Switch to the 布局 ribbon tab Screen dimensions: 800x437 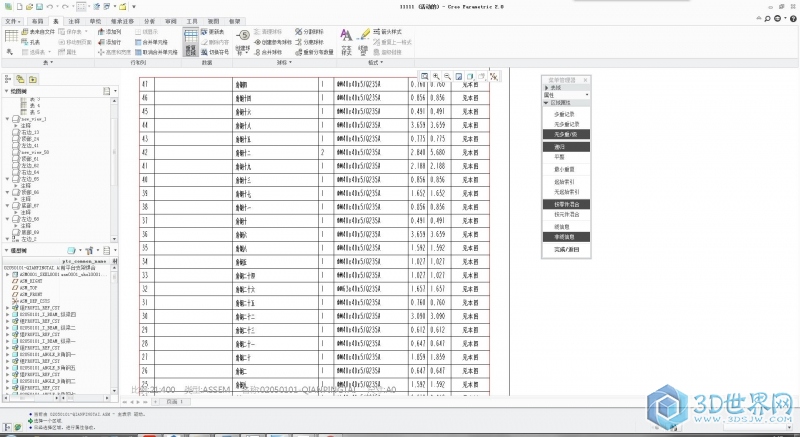coord(37,21)
